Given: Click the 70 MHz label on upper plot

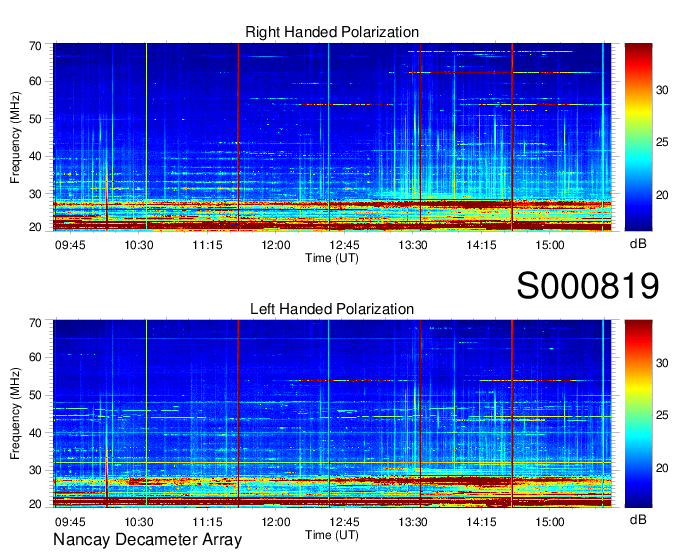Looking at the screenshot, I should click(x=35, y=46).
